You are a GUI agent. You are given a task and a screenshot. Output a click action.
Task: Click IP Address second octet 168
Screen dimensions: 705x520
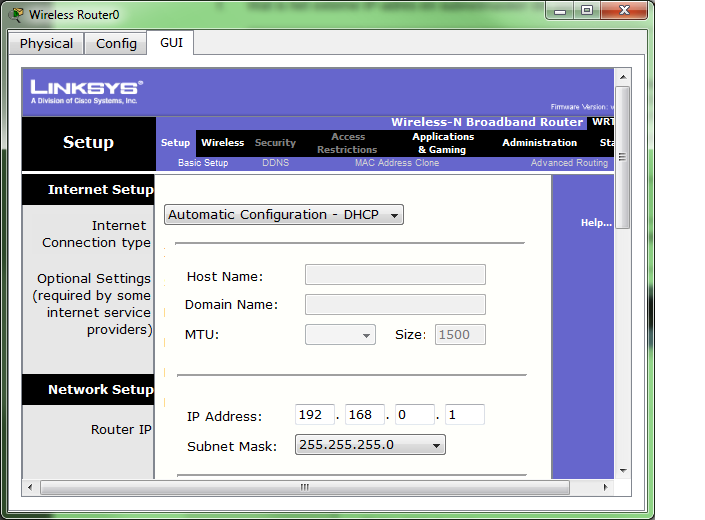[365, 414]
